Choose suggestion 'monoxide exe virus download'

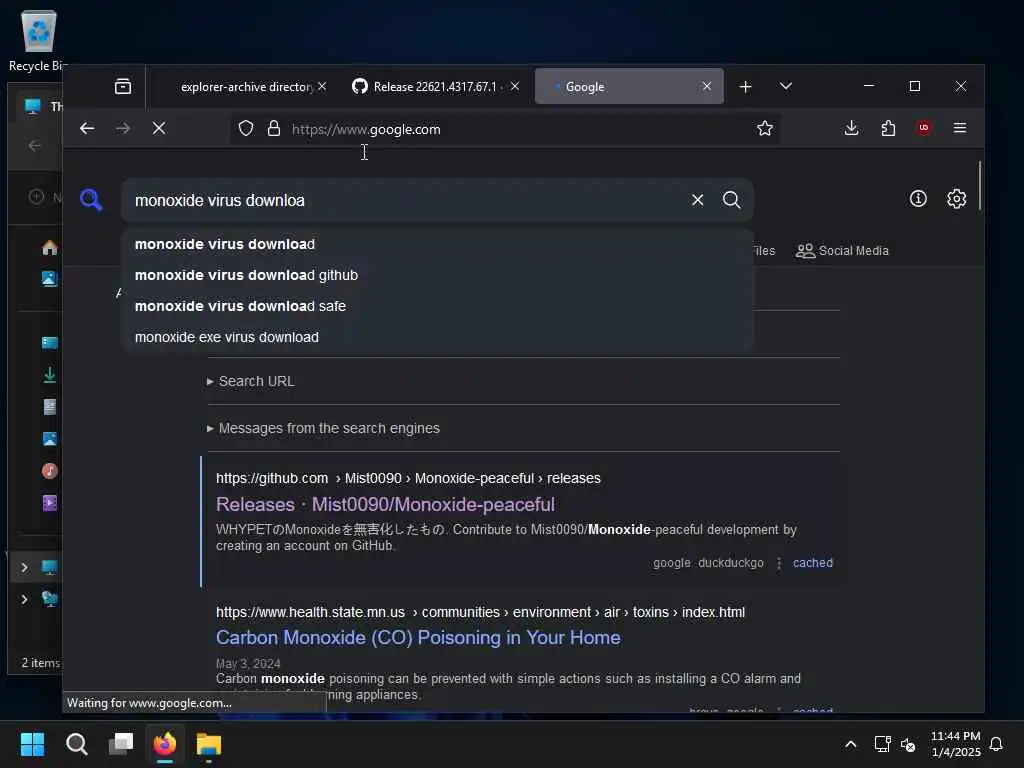point(437,337)
